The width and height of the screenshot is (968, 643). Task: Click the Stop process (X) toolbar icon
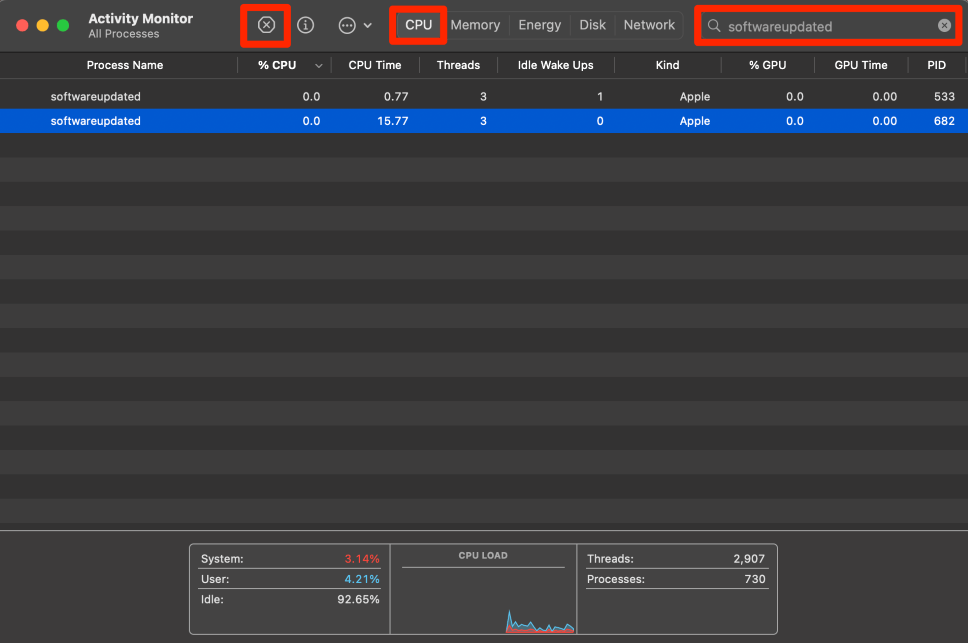click(x=266, y=25)
